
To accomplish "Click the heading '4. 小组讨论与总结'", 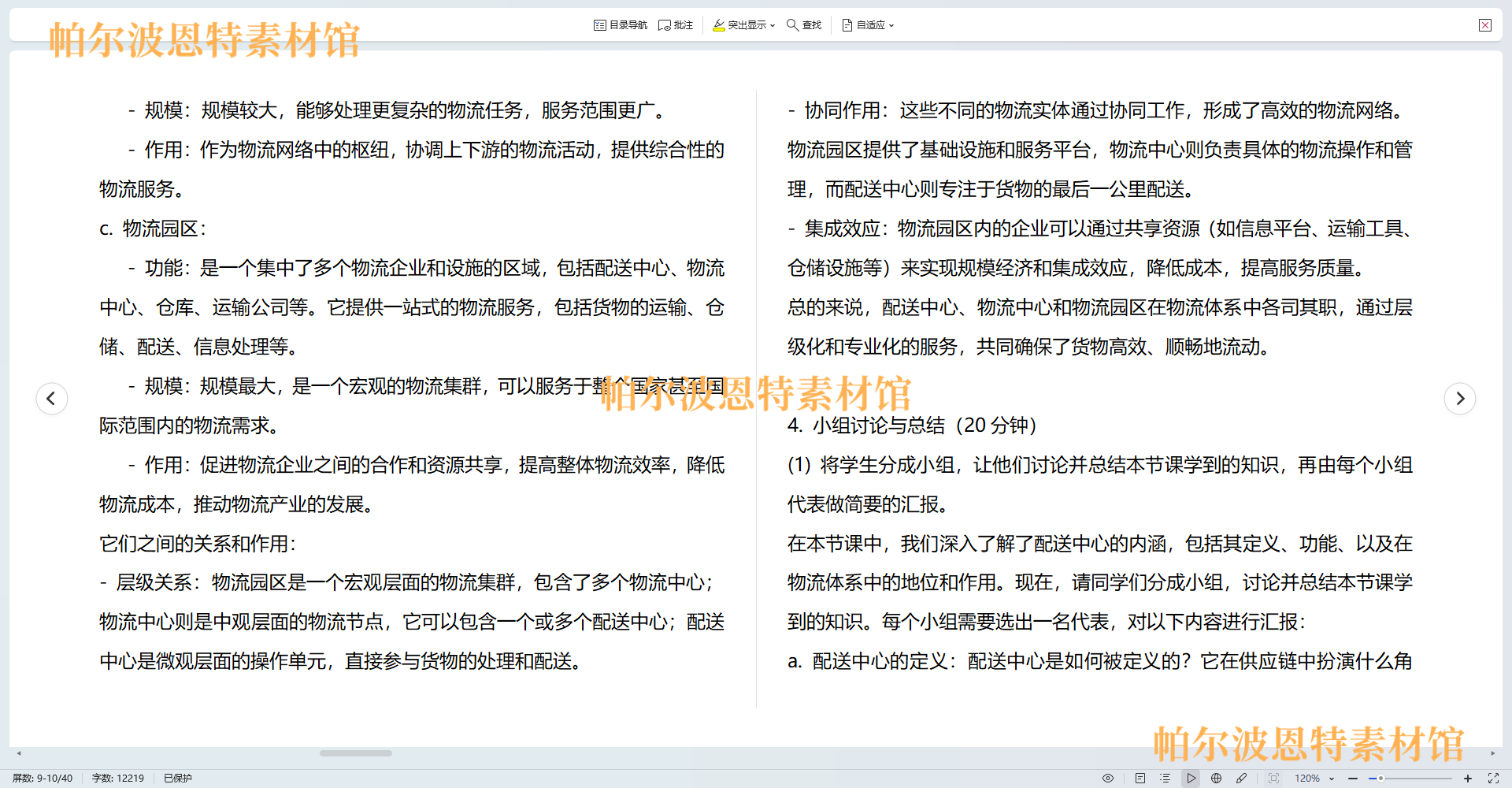I will (x=866, y=426).
